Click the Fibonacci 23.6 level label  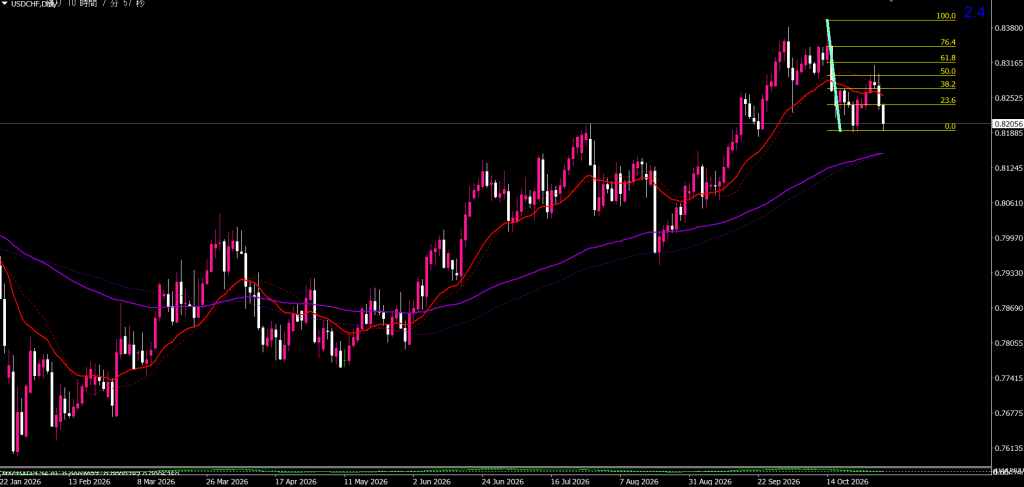point(948,101)
